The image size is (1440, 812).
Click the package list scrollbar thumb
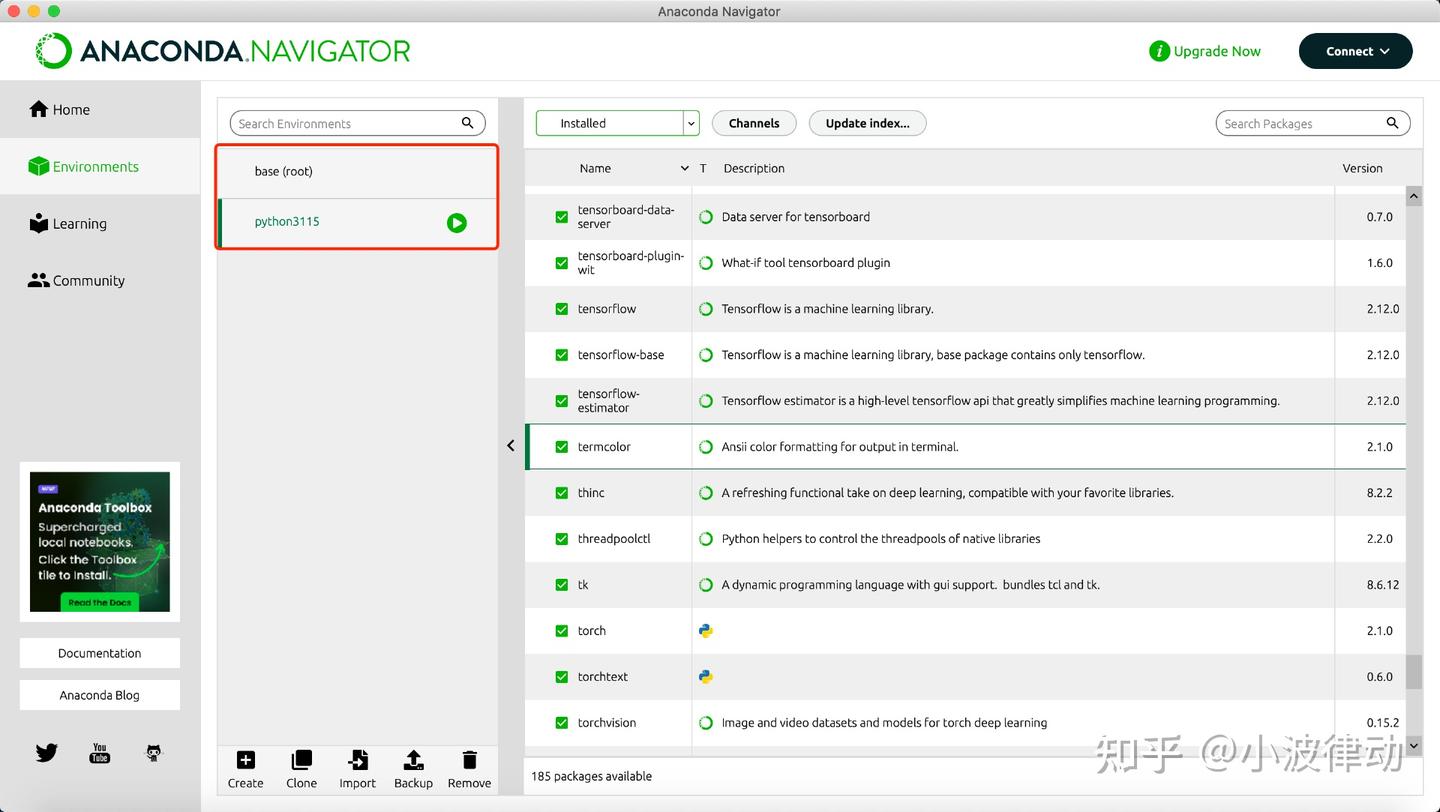tap(1414, 672)
